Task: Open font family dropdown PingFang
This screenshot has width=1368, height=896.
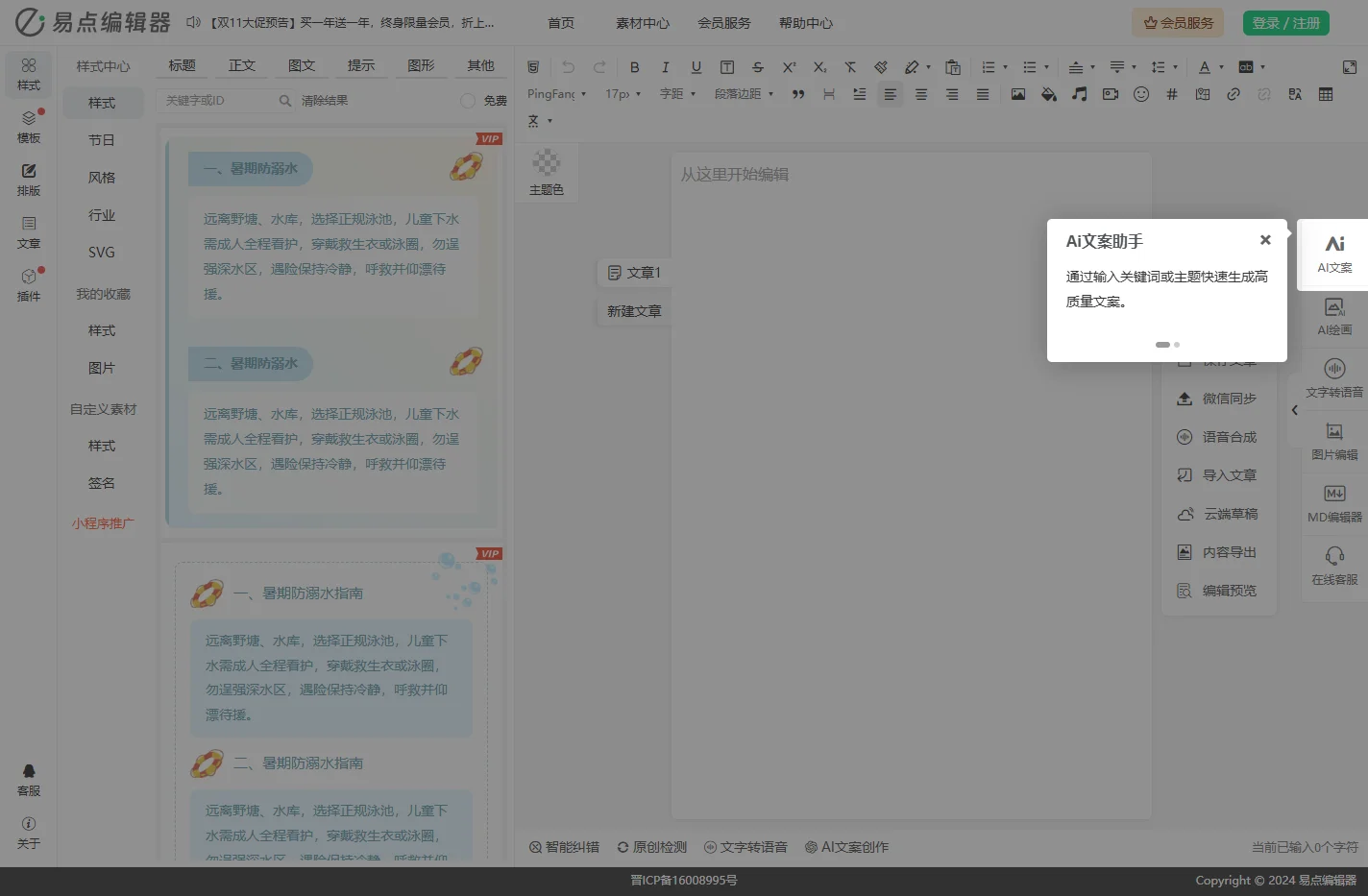Action: [x=556, y=94]
